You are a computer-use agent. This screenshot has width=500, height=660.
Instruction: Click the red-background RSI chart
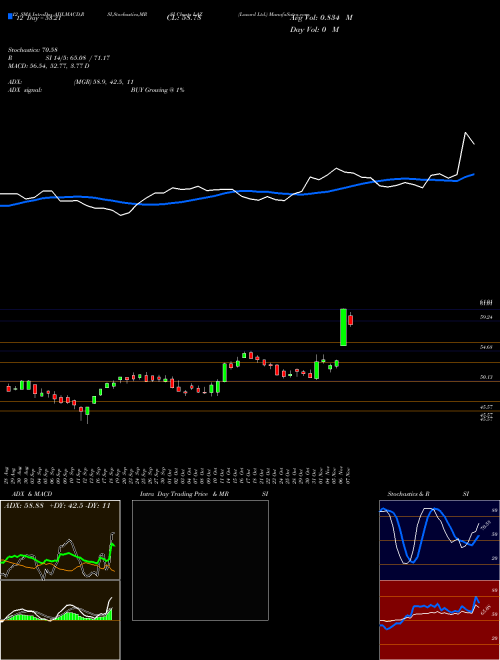(439, 620)
